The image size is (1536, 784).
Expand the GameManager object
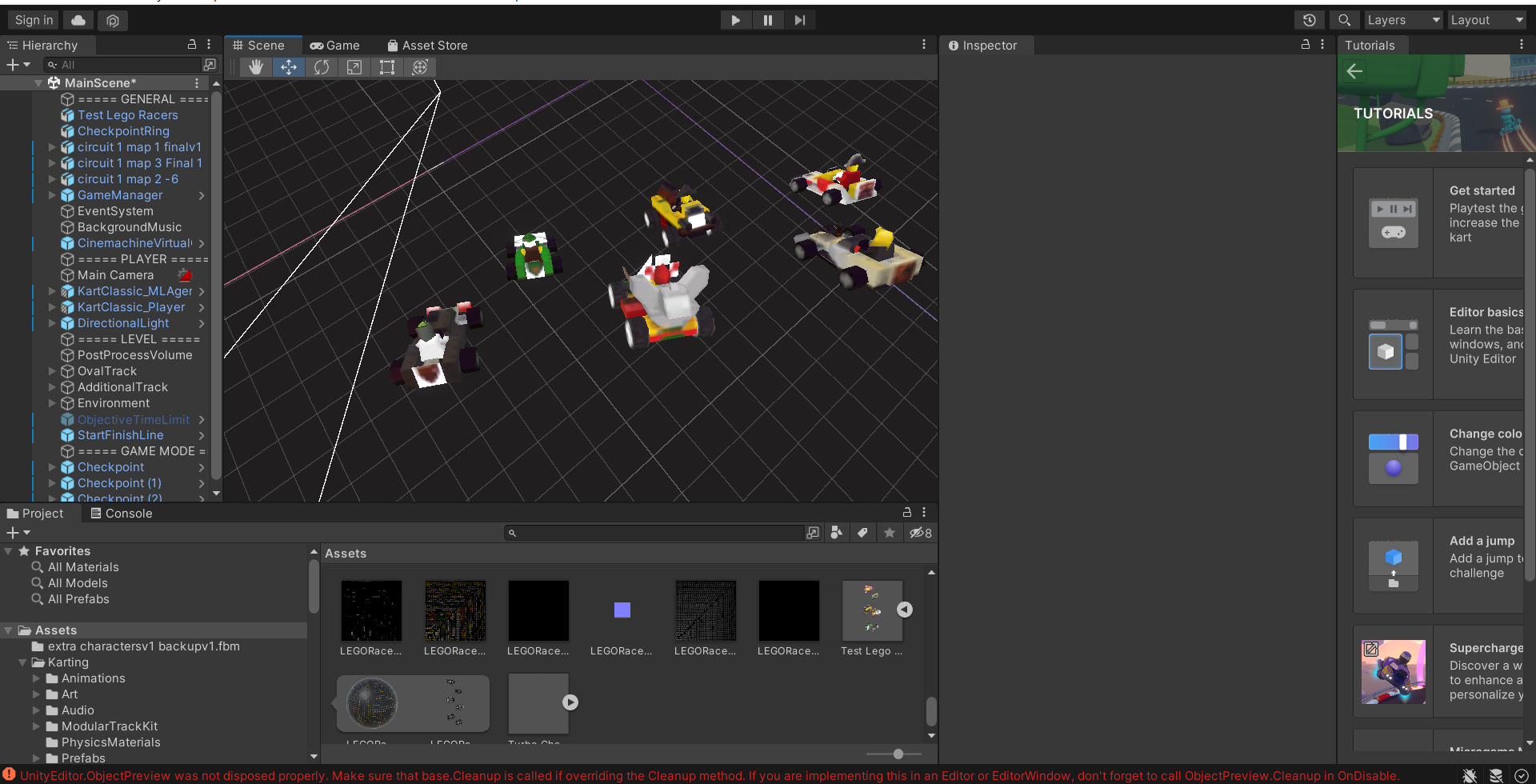52,195
